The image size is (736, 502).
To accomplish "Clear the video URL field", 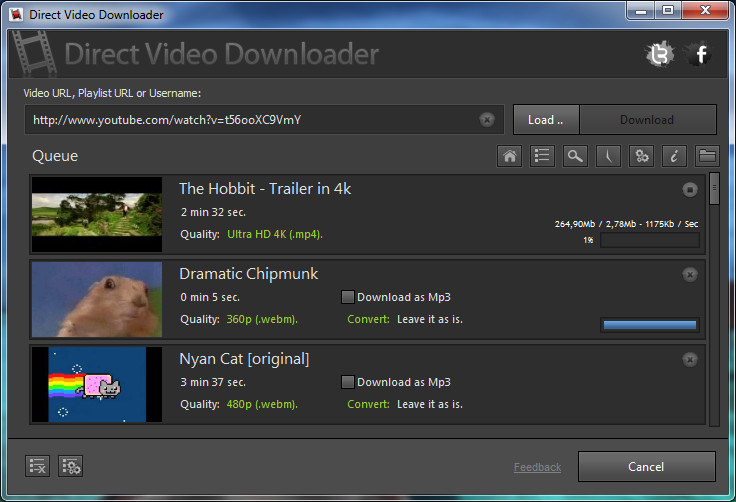I will pos(487,120).
